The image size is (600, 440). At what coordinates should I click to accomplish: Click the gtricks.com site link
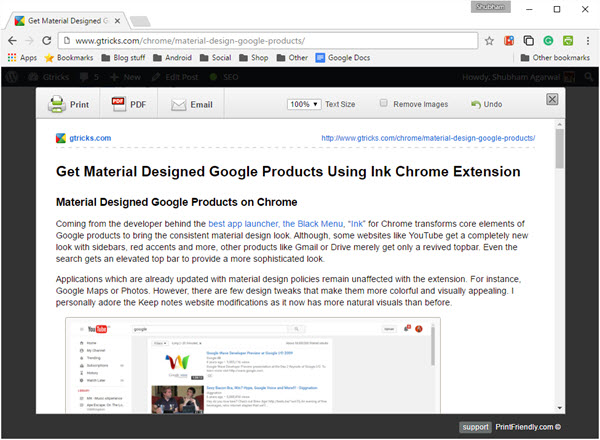point(90,138)
